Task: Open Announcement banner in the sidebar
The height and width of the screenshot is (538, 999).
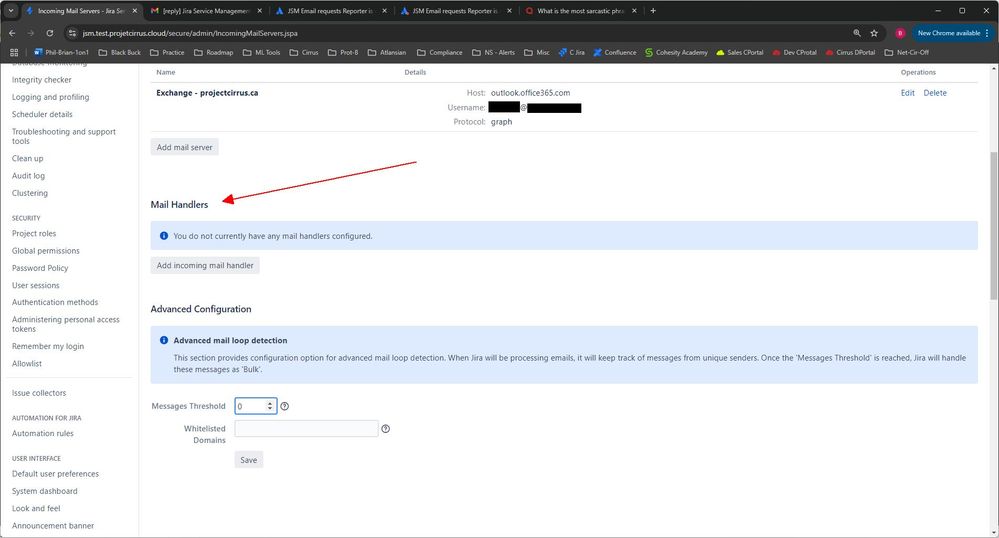Action: pos(53,525)
